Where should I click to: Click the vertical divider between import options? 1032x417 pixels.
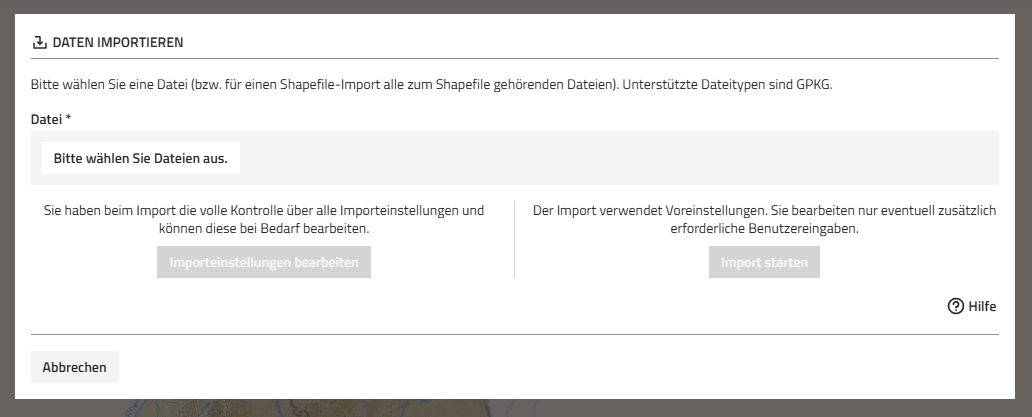(x=514, y=239)
